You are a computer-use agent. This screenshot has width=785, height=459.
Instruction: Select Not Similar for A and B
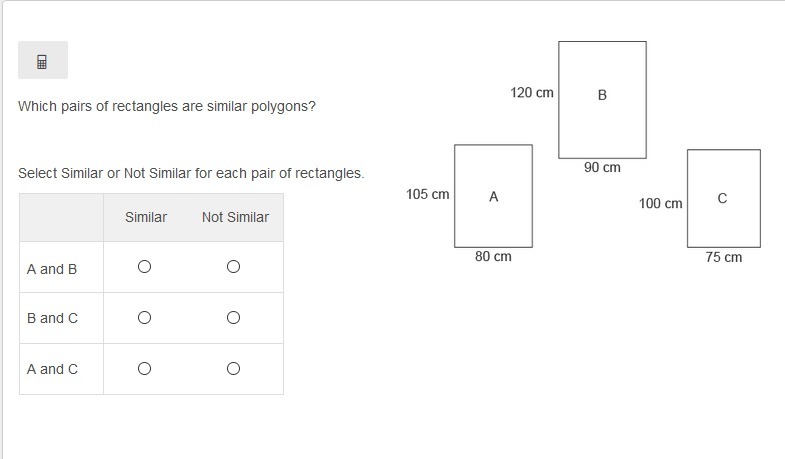point(233,267)
